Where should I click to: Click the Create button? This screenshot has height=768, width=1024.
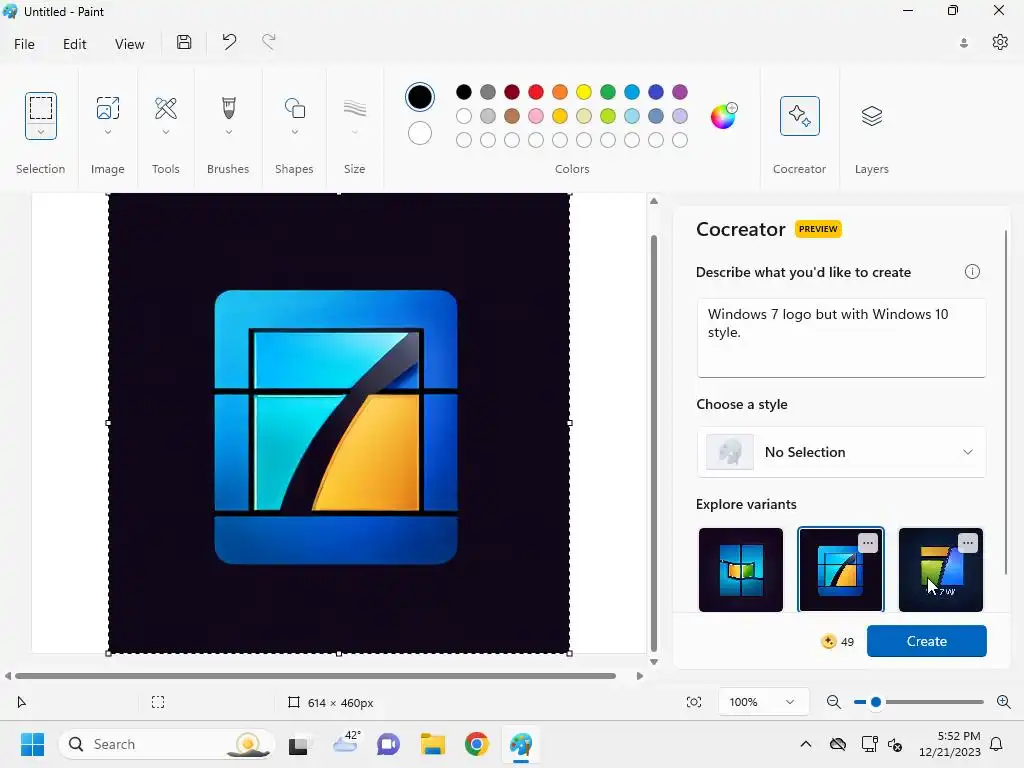[927, 641]
